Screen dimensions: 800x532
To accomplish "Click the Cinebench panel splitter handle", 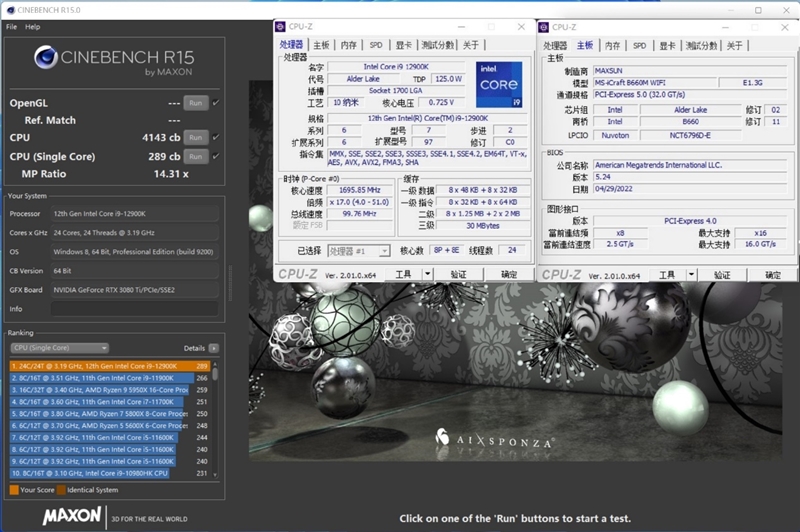I will [x=230, y=284].
